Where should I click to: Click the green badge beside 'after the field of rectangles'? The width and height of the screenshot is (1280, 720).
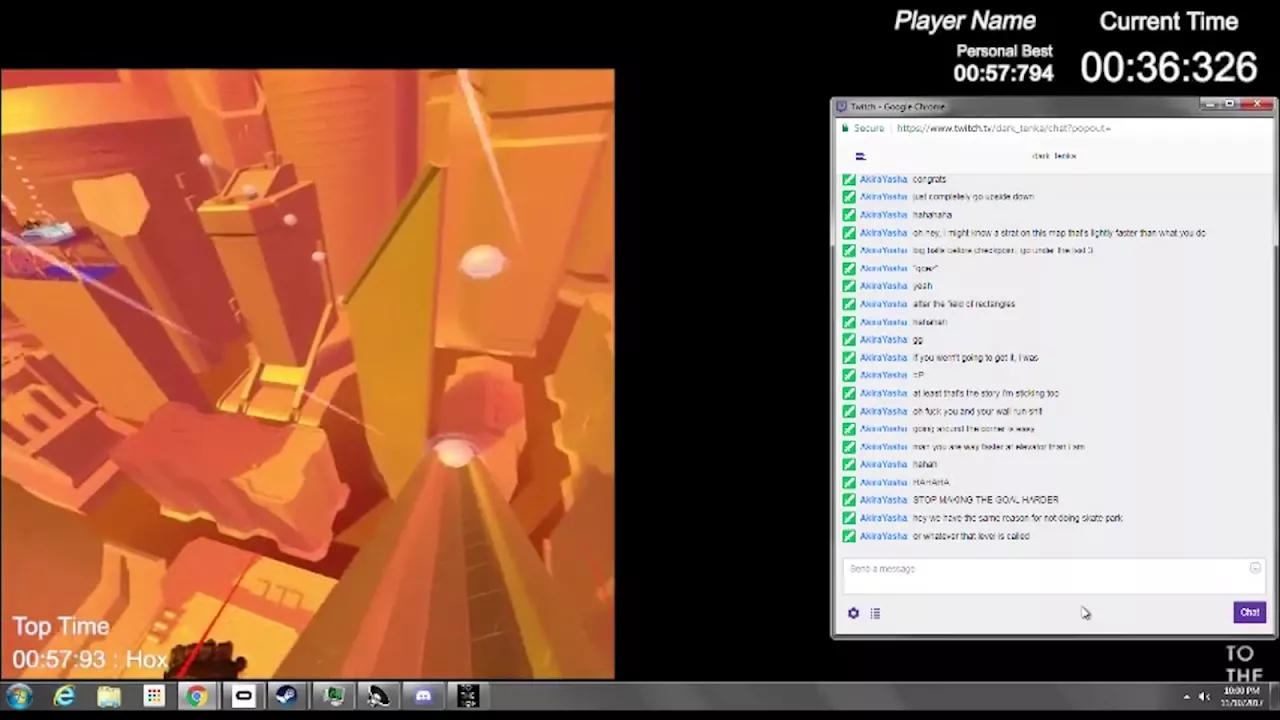(849, 304)
